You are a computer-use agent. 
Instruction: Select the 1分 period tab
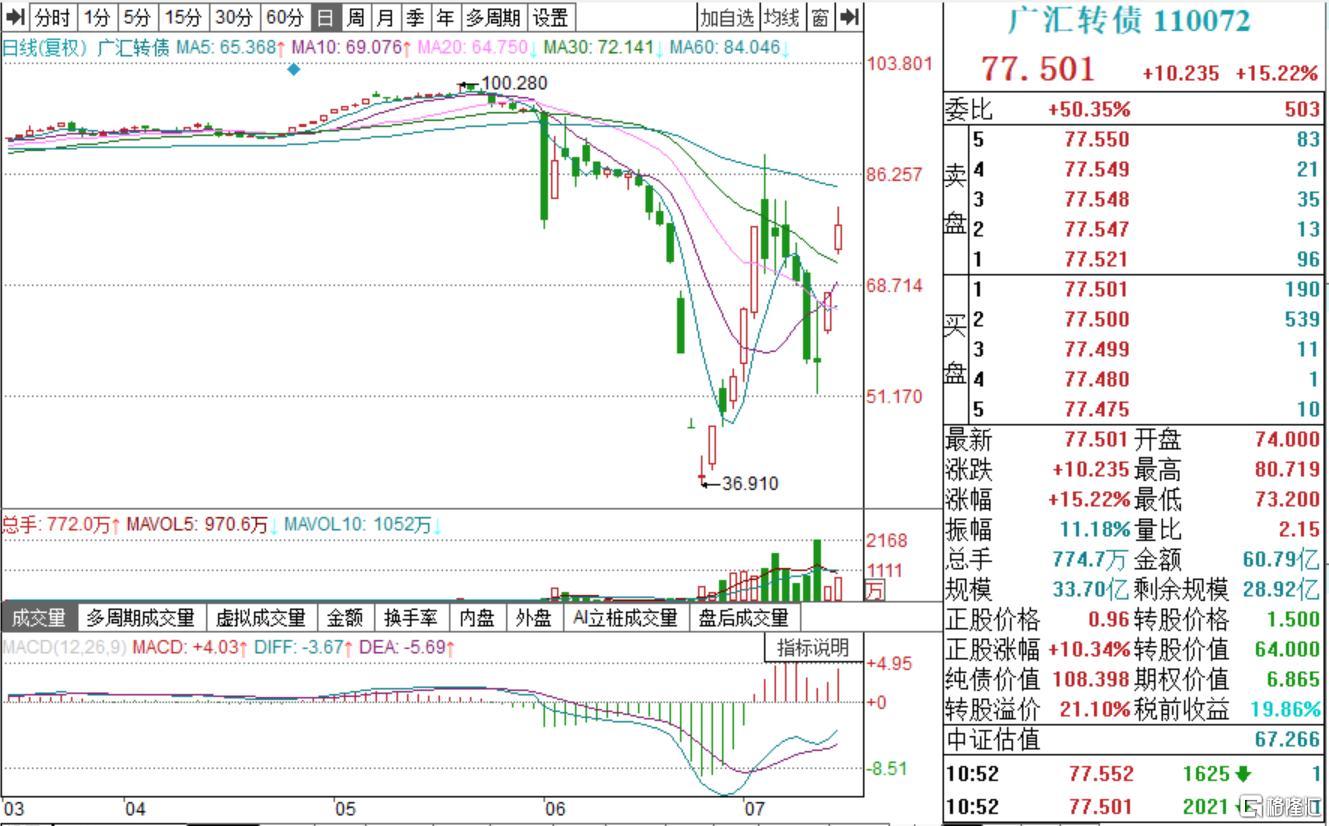tap(98, 17)
